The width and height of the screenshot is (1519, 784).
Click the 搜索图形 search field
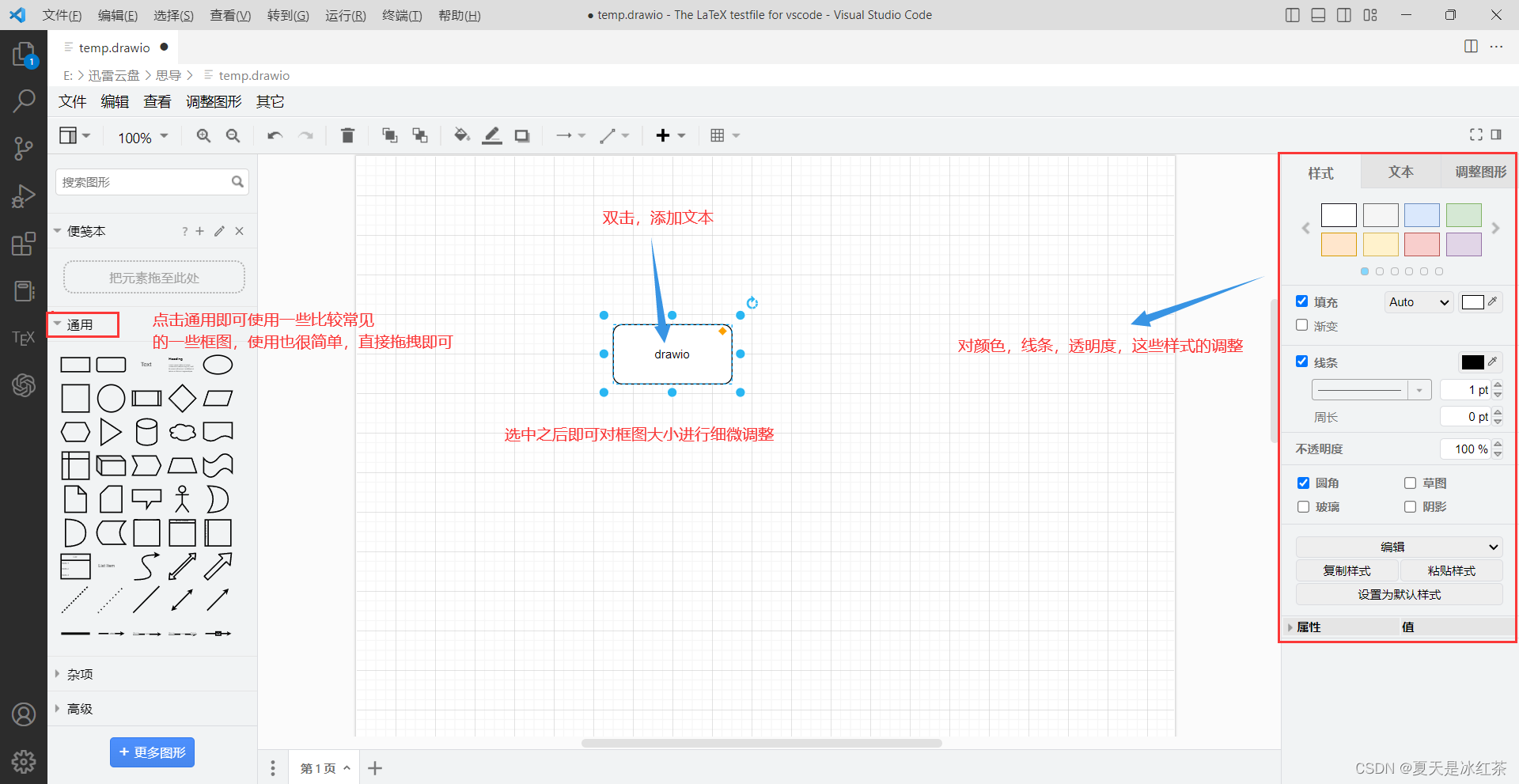152,182
